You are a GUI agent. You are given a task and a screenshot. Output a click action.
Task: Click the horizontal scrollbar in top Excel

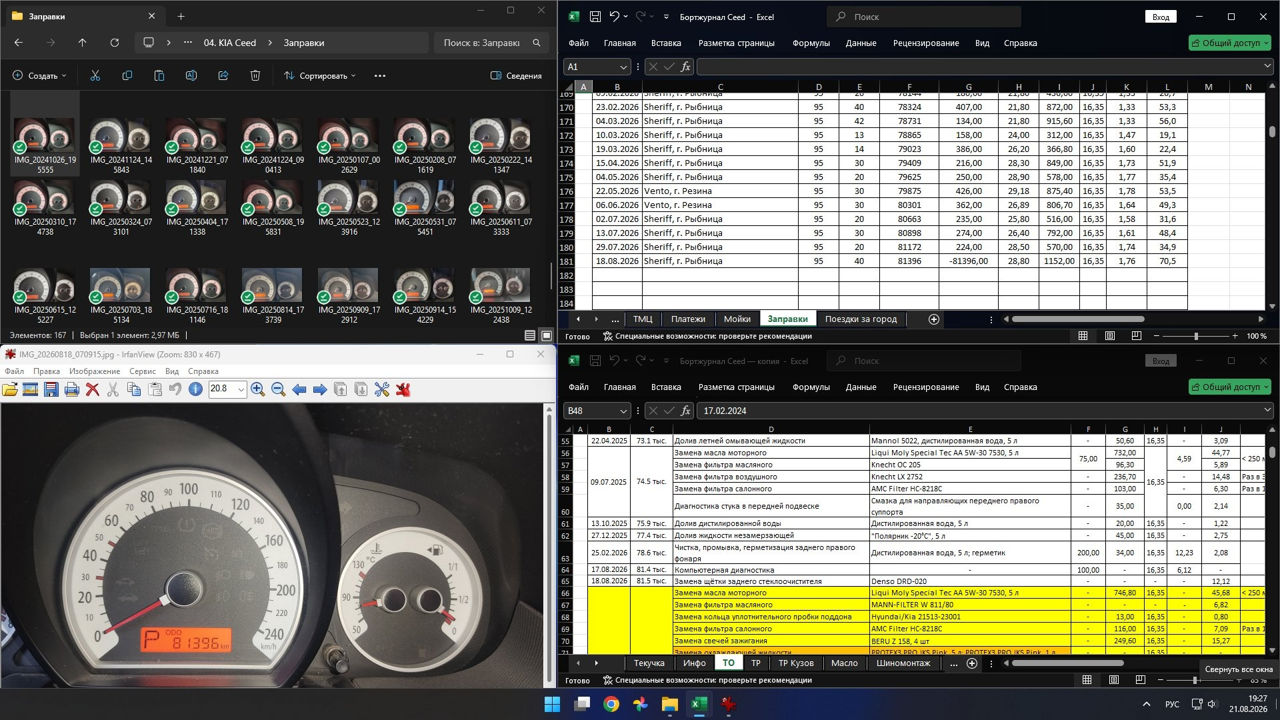coord(1079,319)
